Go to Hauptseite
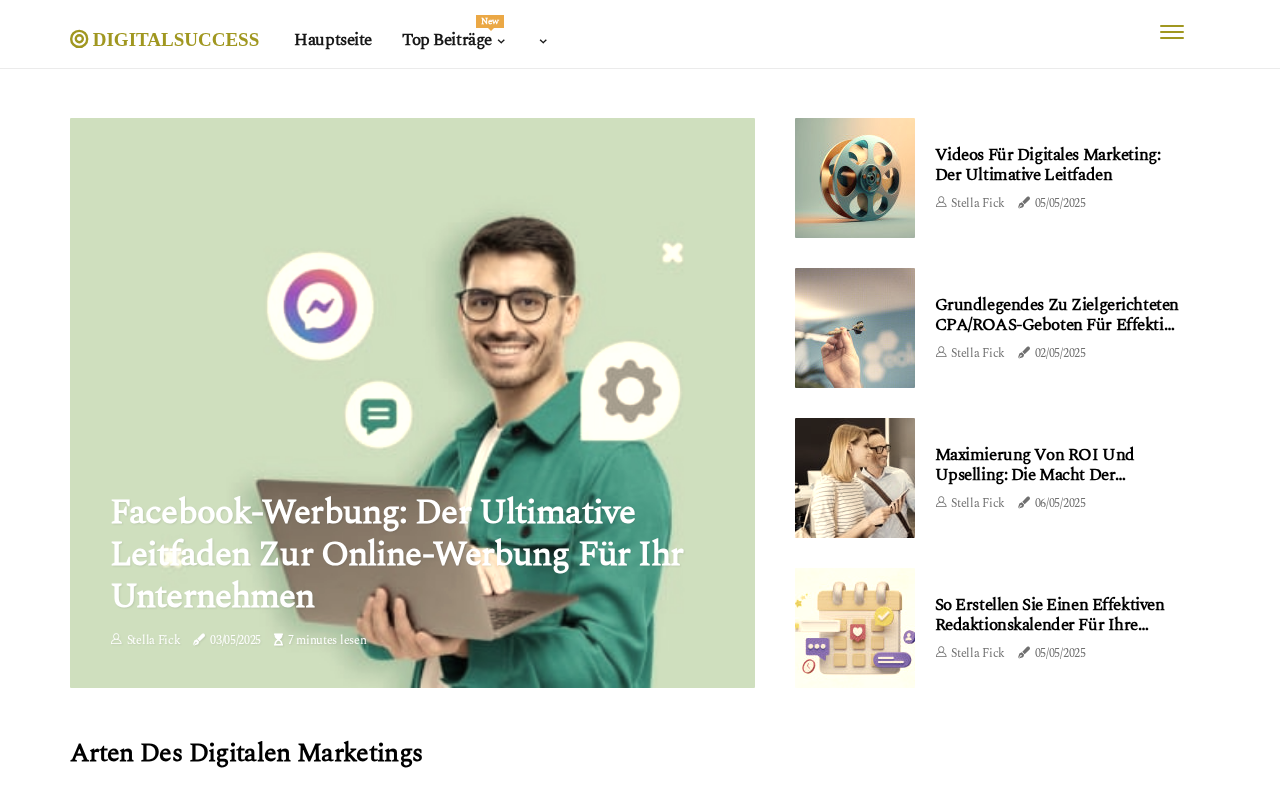1280x800 pixels. point(333,40)
